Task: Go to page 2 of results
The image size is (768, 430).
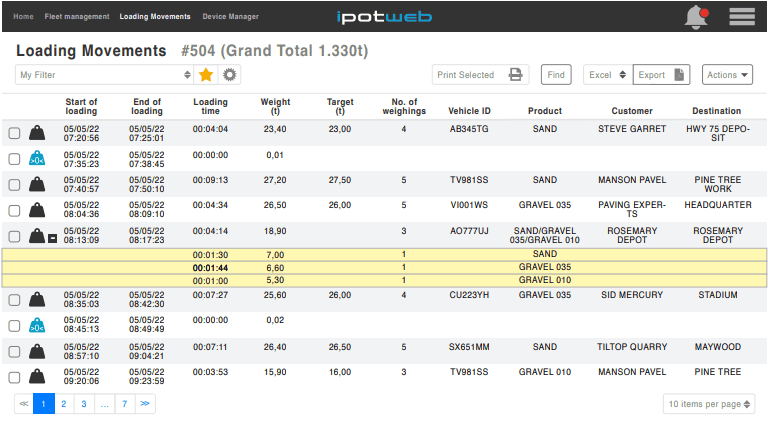Action: tap(63, 404)
